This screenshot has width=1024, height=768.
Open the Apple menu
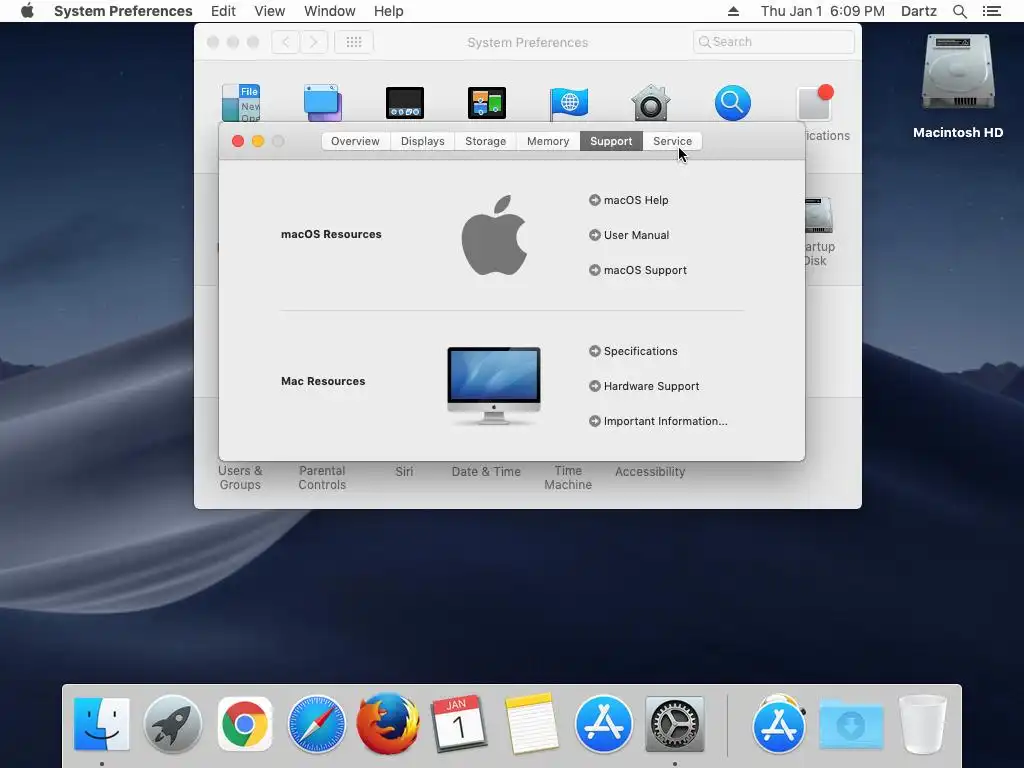[x=27, y=11]
